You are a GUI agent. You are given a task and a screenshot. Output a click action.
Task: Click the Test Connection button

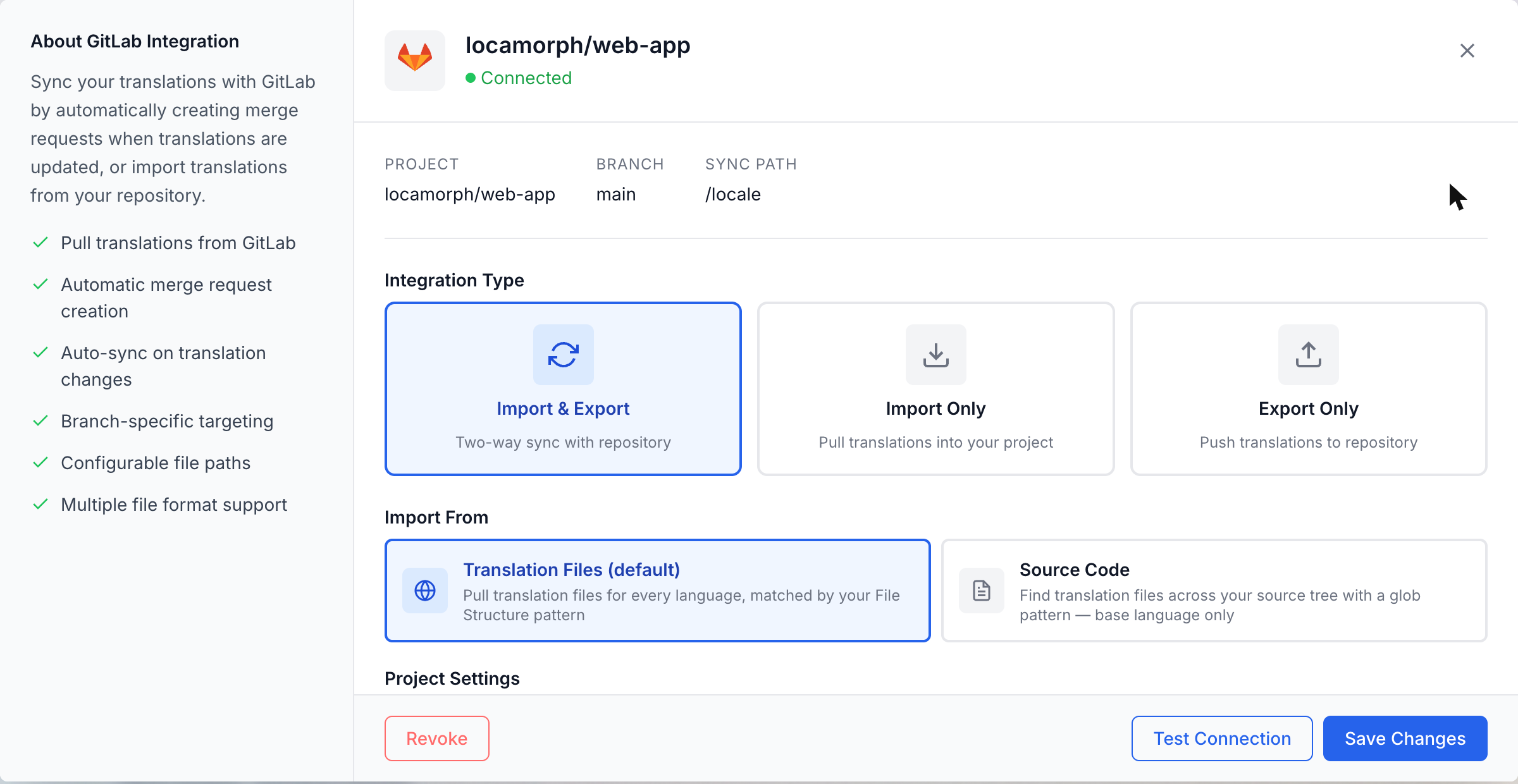1222,739
